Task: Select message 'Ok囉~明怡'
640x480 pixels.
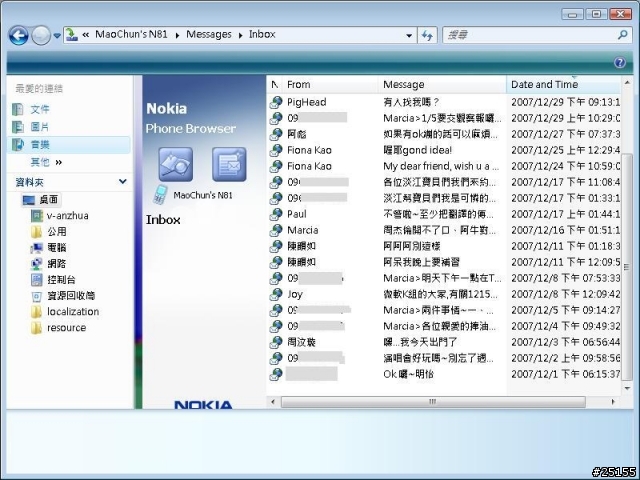Action: coord(408,374)
